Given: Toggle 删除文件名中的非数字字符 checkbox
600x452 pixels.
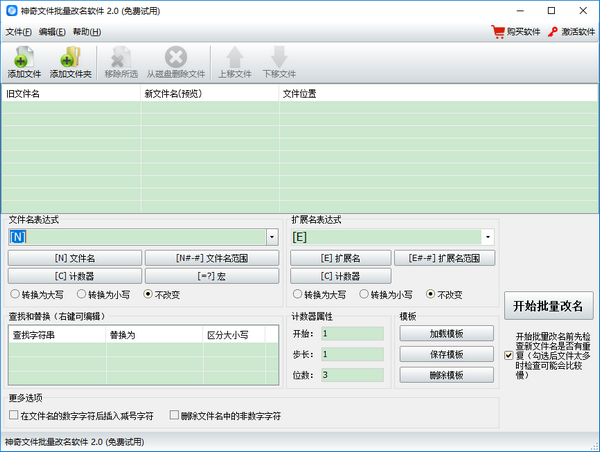Looking at the screenshot, I should pyautogui.click(x=174, y=414).
